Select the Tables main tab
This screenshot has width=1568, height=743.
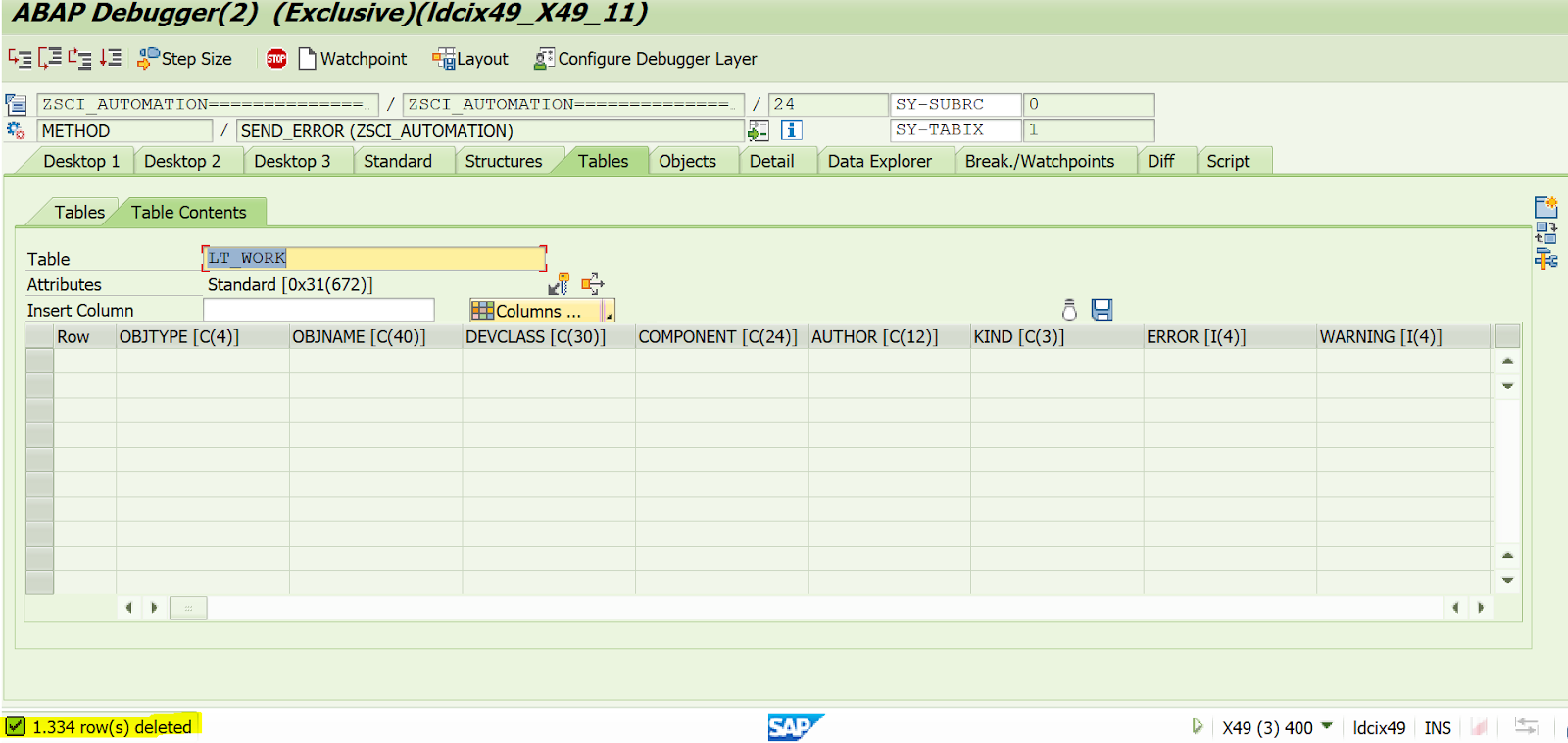[x=603, y=161]
